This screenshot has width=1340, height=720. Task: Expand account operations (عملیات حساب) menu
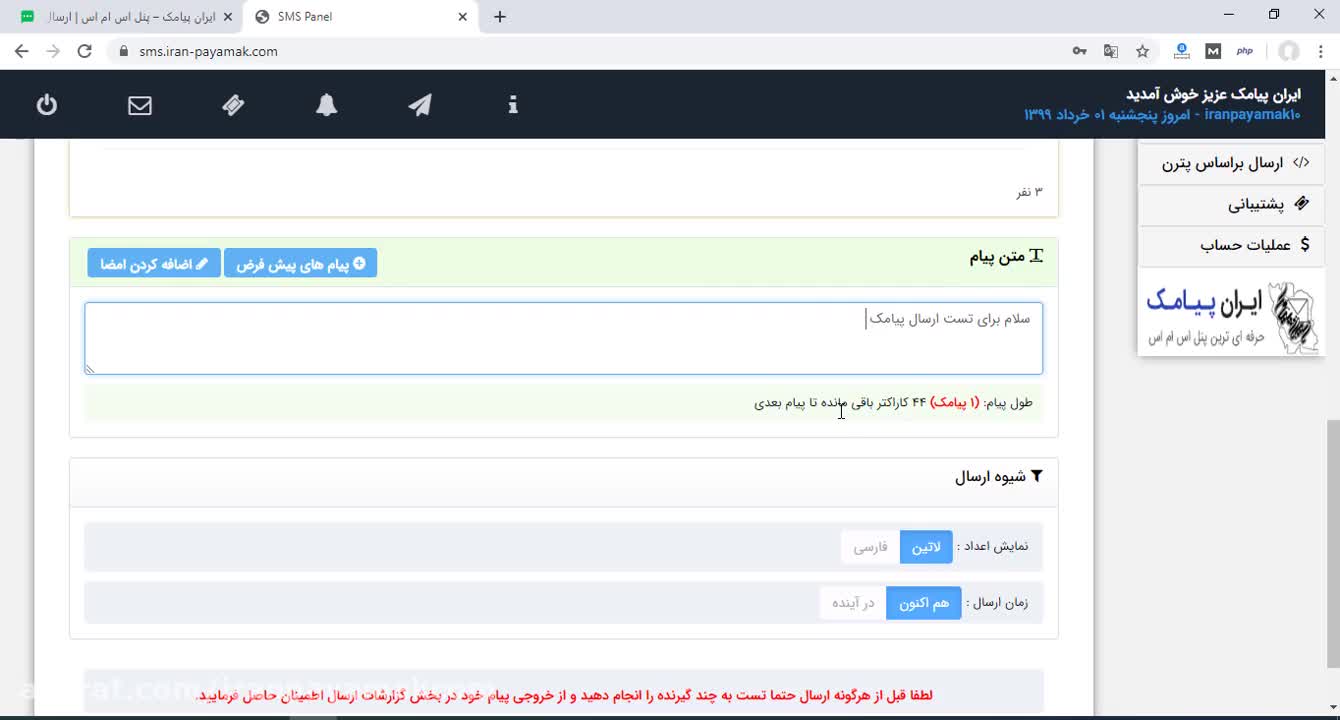pos(1254,245)
